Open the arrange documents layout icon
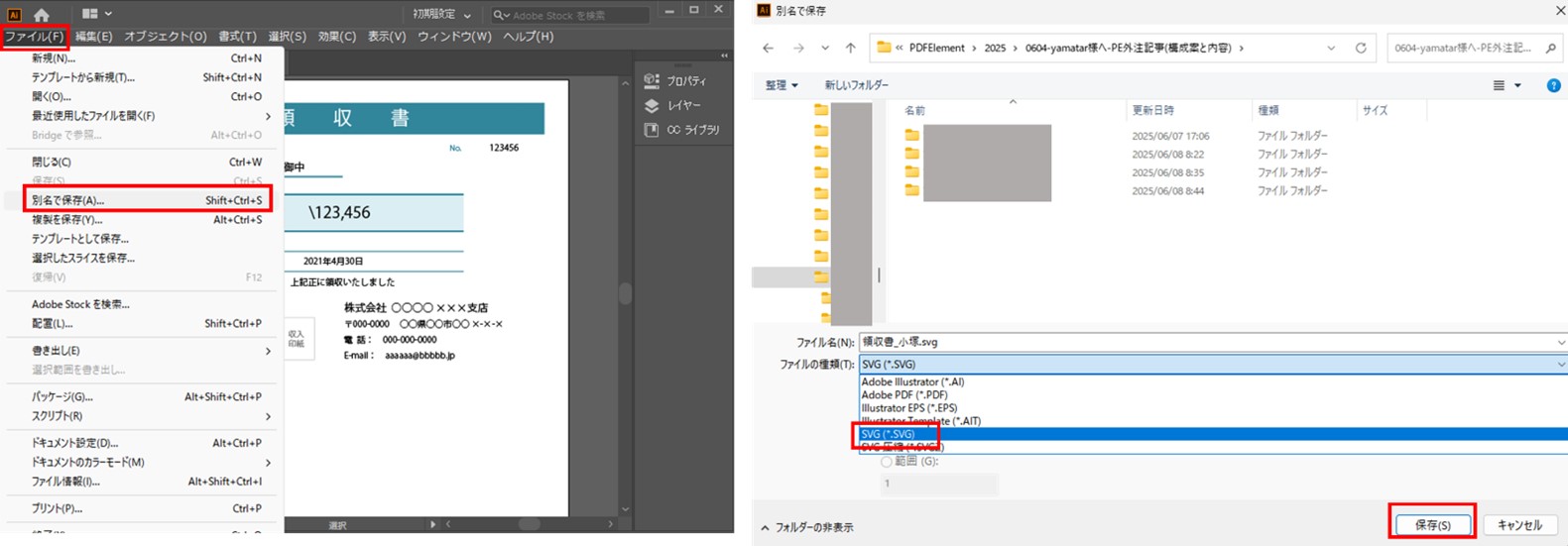Viewport: 1568px width, 546px height. click(x=90, y=14)
